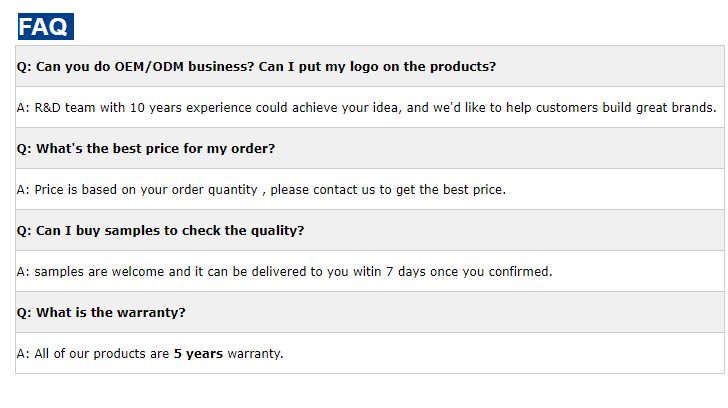Select the best price question row
728x408 pixels.
click(370, 149)
